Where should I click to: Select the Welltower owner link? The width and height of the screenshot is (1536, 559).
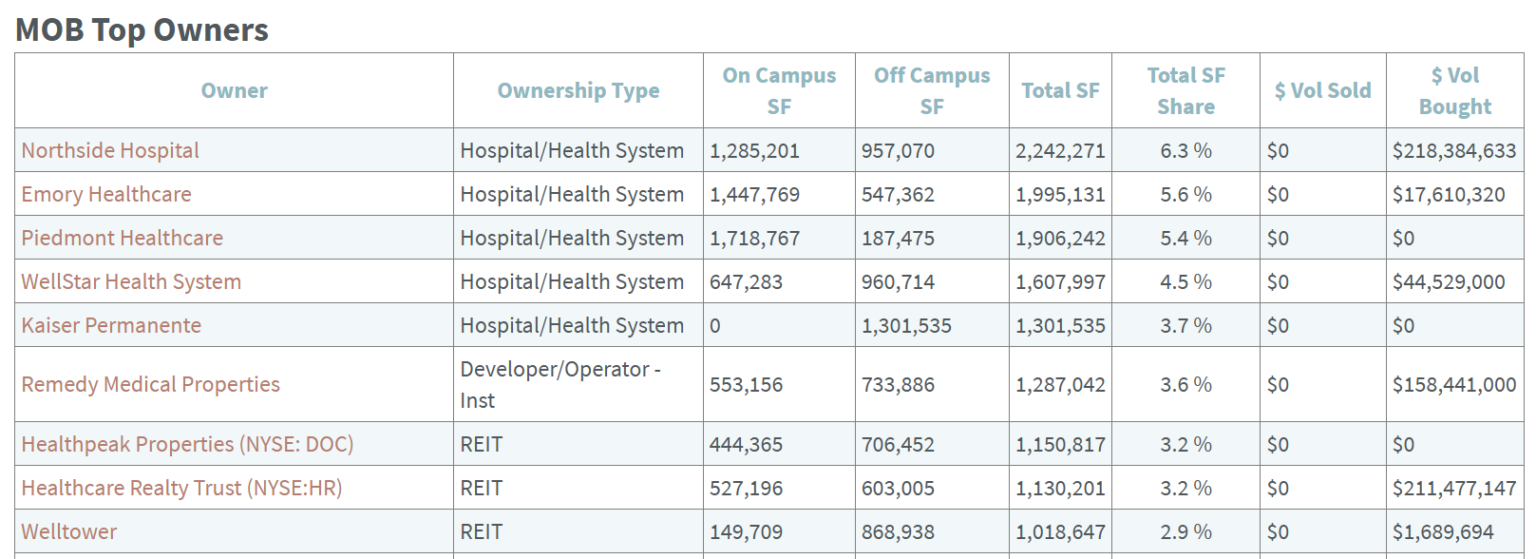pos(69,532)
